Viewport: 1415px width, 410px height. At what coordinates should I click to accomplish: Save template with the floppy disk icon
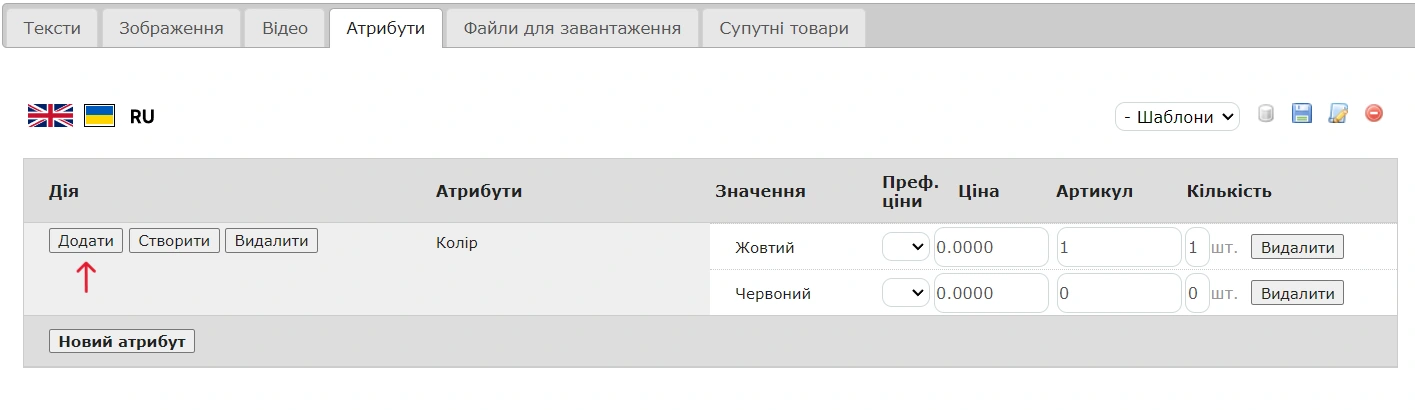tap(1301, 114)
